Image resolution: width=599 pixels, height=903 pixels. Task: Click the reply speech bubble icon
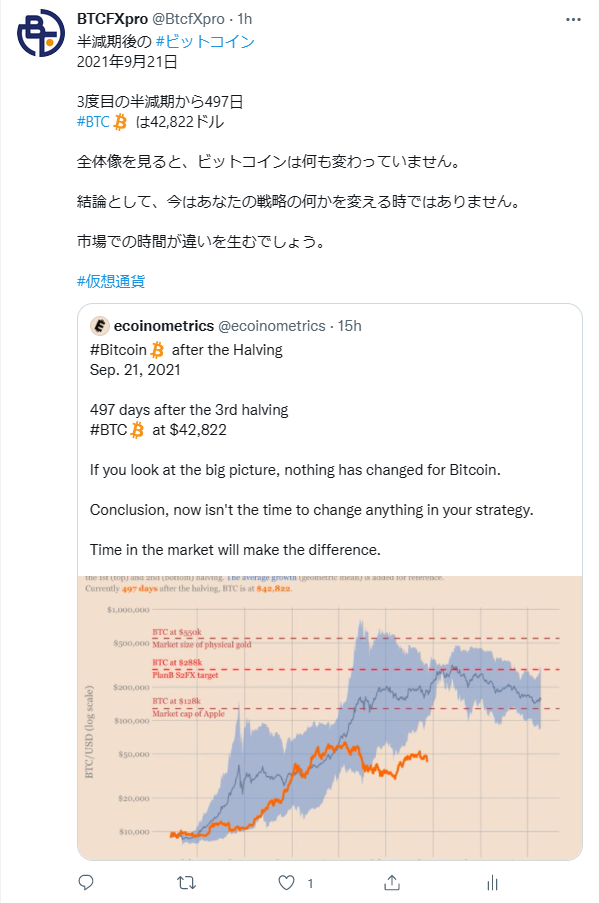(x=86, y=882)
